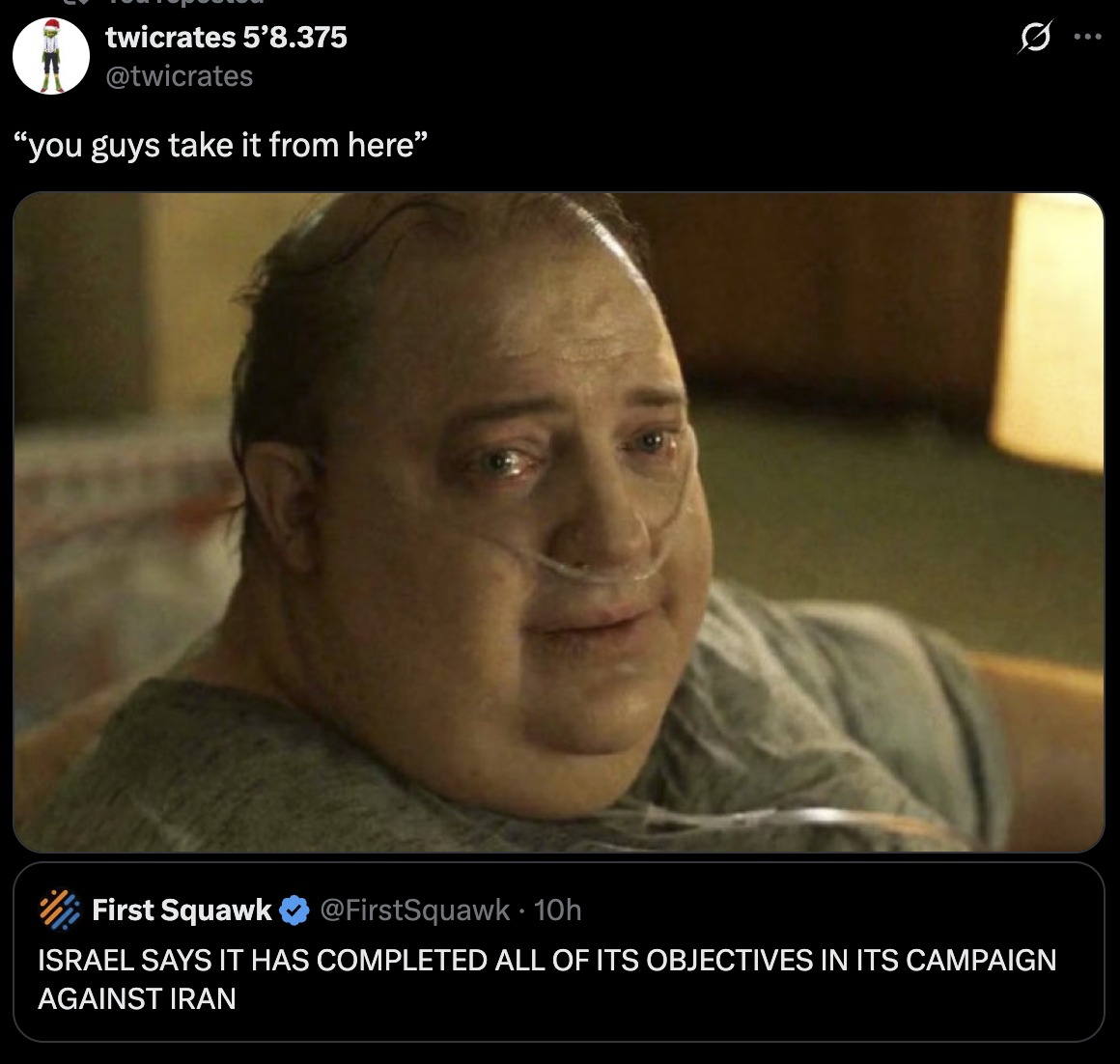Click the 10h timestamp of quoted post

coord(557,910)
